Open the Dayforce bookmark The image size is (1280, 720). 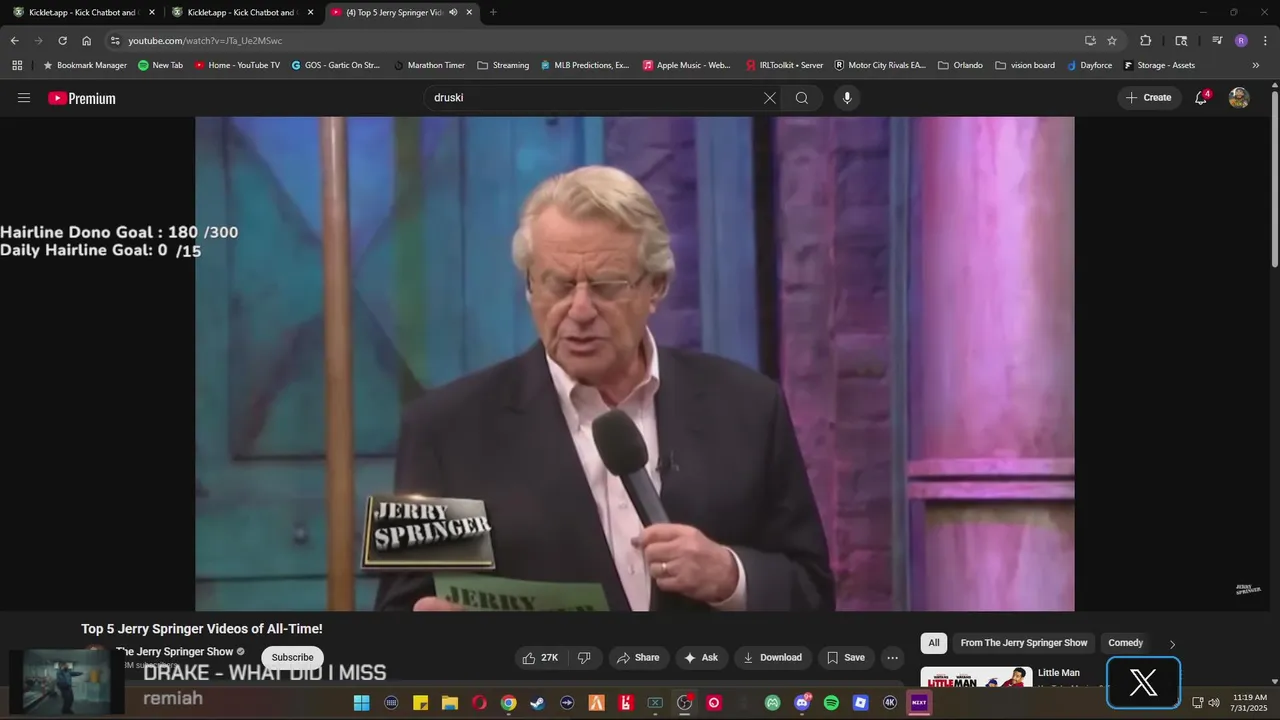coord(1089,65)
